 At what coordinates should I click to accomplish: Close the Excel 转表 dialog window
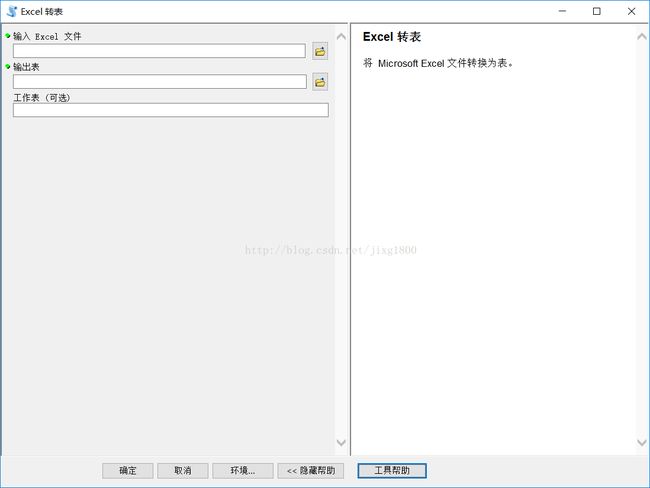pos(631,11)
